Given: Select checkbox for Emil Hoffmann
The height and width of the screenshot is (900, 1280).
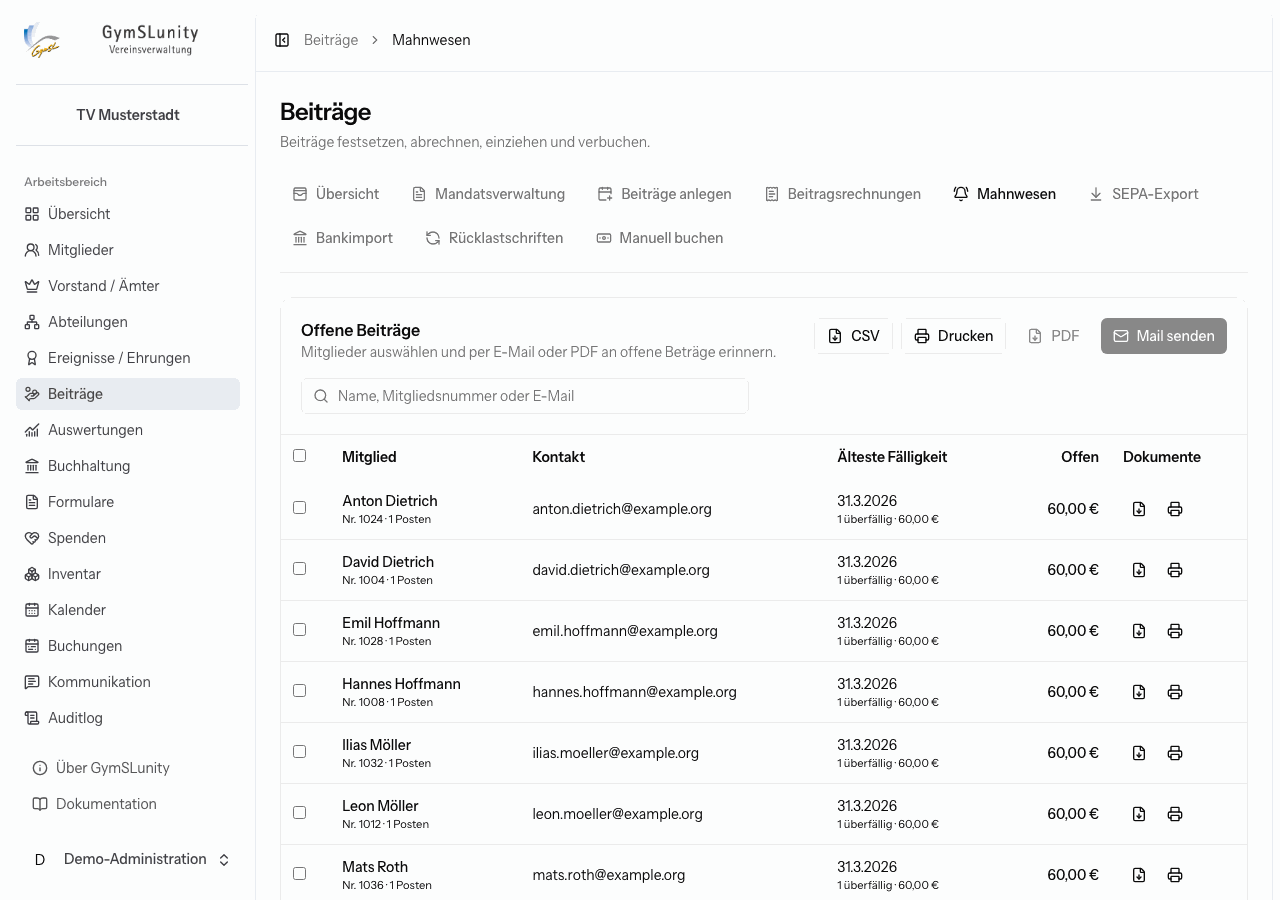Looking at the screenshot, I should pos(299,629).
